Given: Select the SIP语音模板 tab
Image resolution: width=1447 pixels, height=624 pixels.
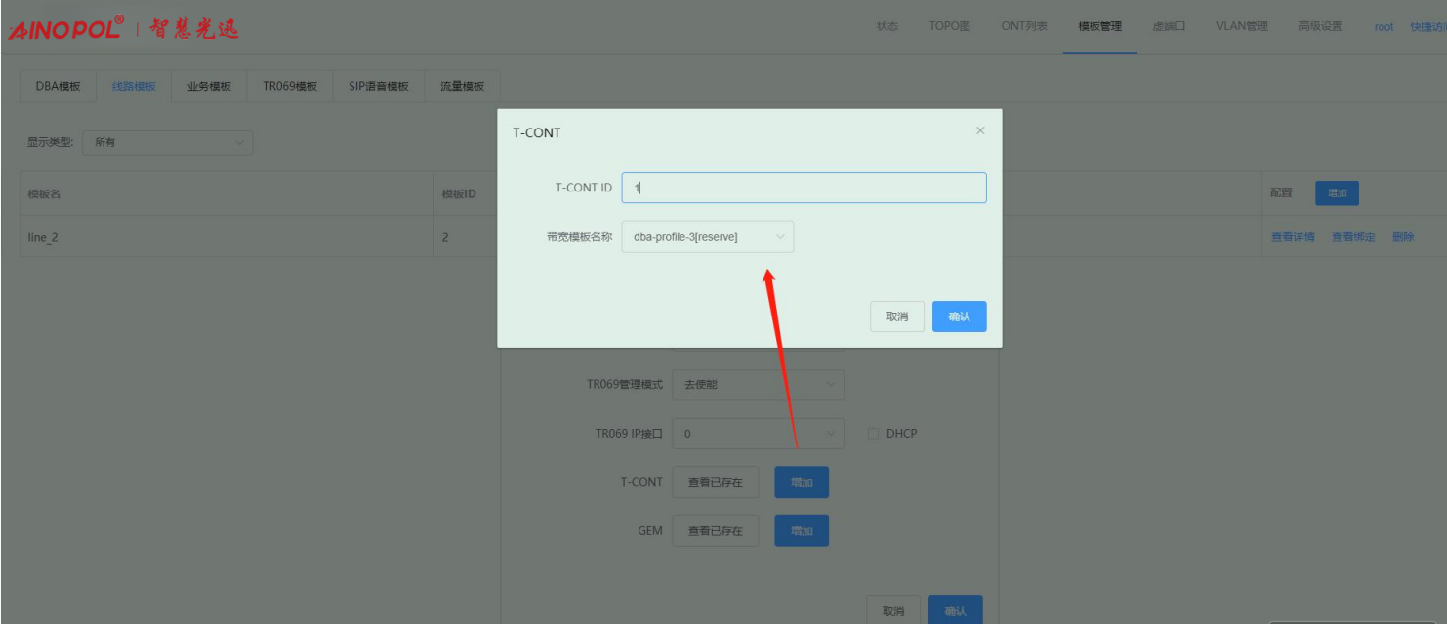Looking at the screenshot, I should pyautogui.click(x=378, y=87).
